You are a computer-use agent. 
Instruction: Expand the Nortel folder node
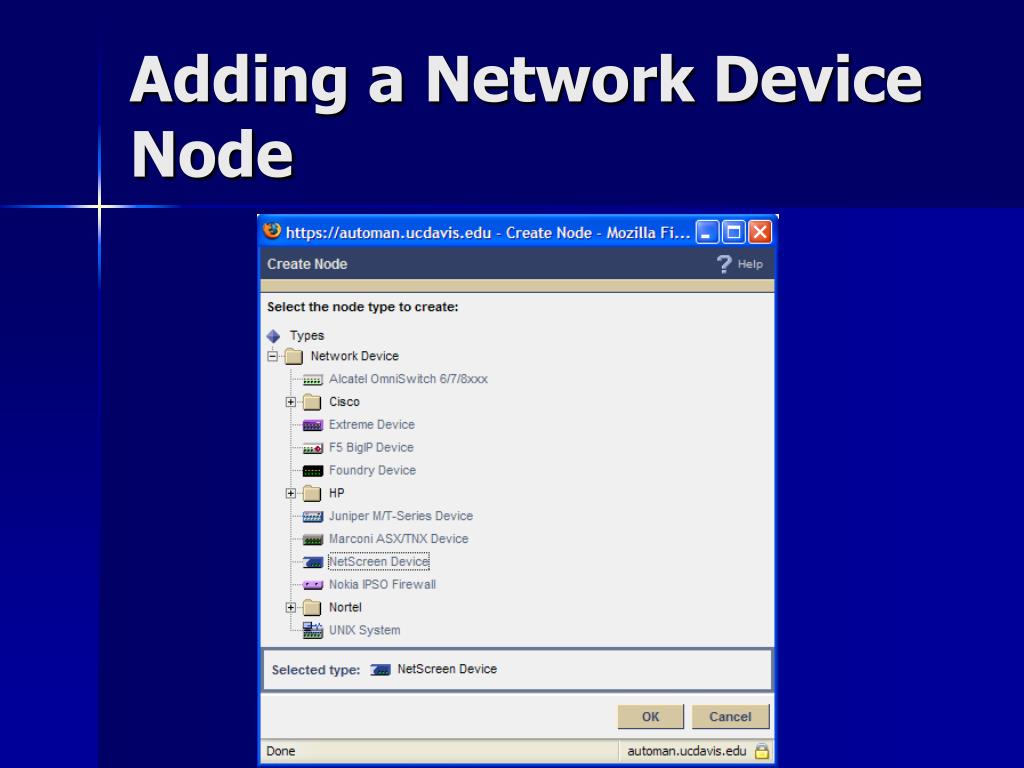(291, 607)
